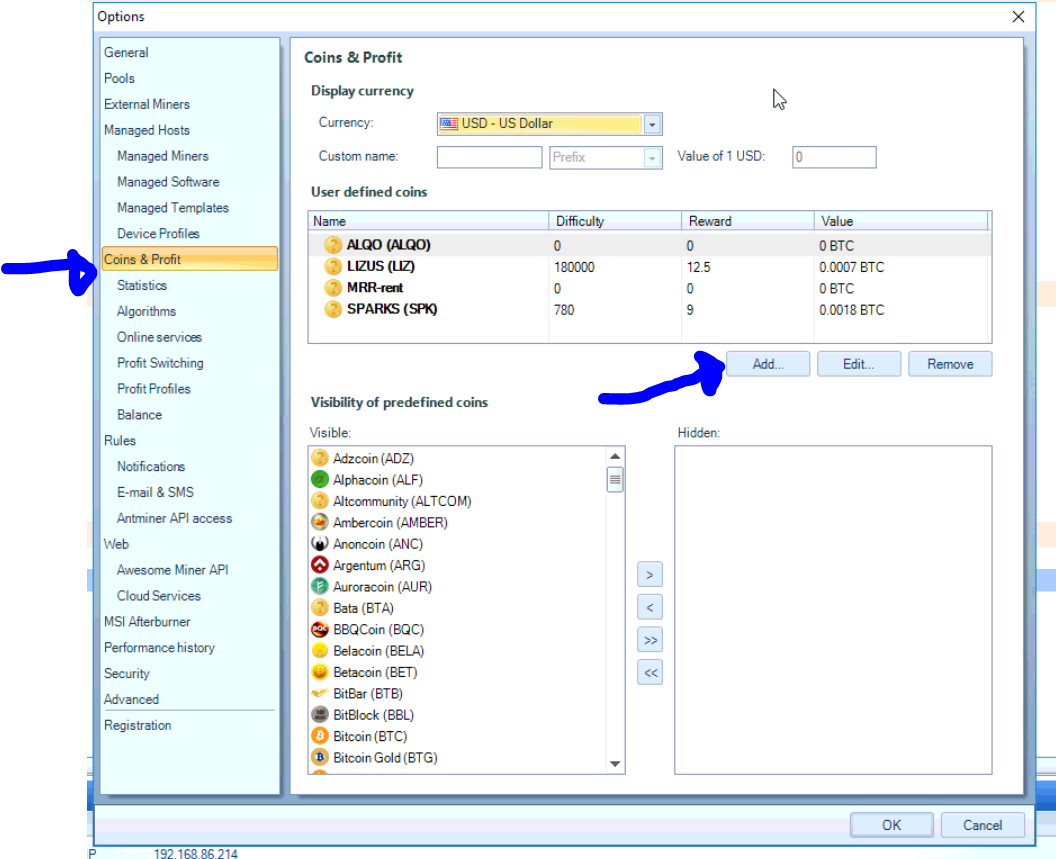
Task: Select Cloud Services in the sidebar
Action: click(159, 596)
